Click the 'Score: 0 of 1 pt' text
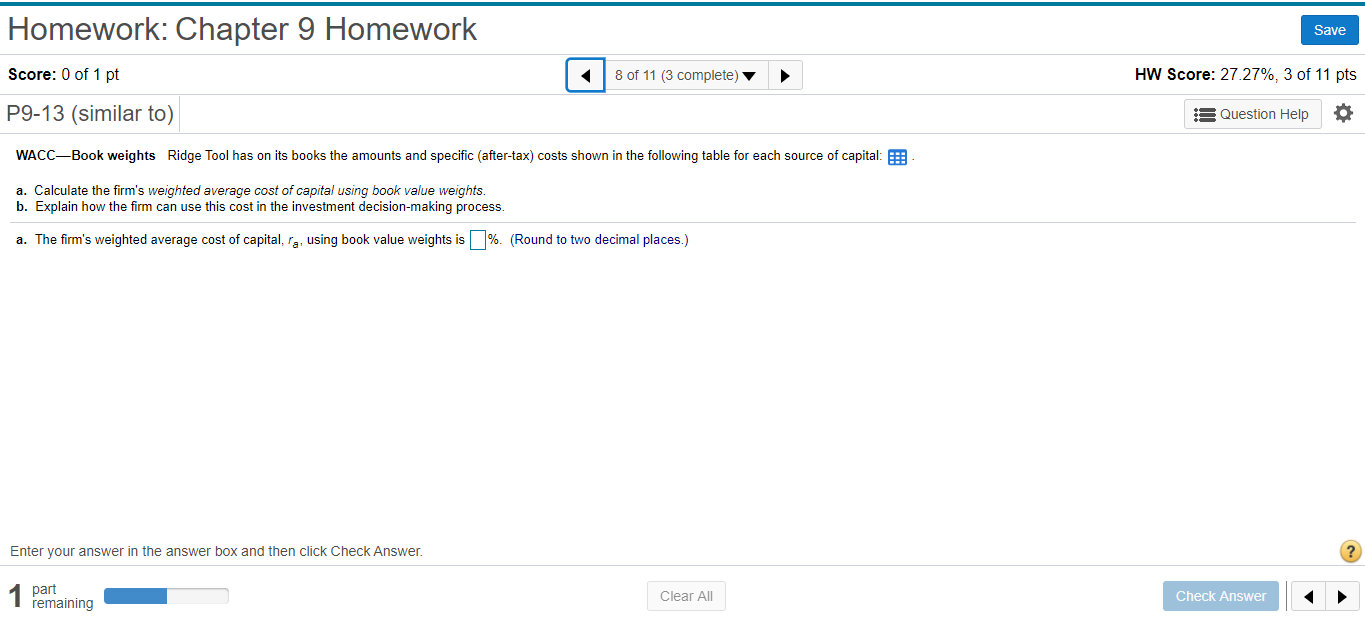This screenshot has height=619, width=1365. coord(63,75)
